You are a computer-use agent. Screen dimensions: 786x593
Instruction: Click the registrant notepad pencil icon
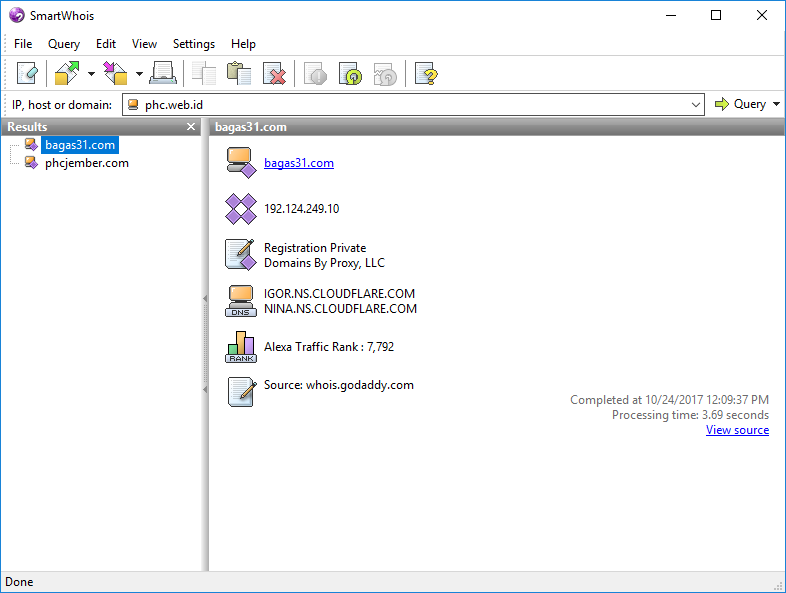coord(241,255)
